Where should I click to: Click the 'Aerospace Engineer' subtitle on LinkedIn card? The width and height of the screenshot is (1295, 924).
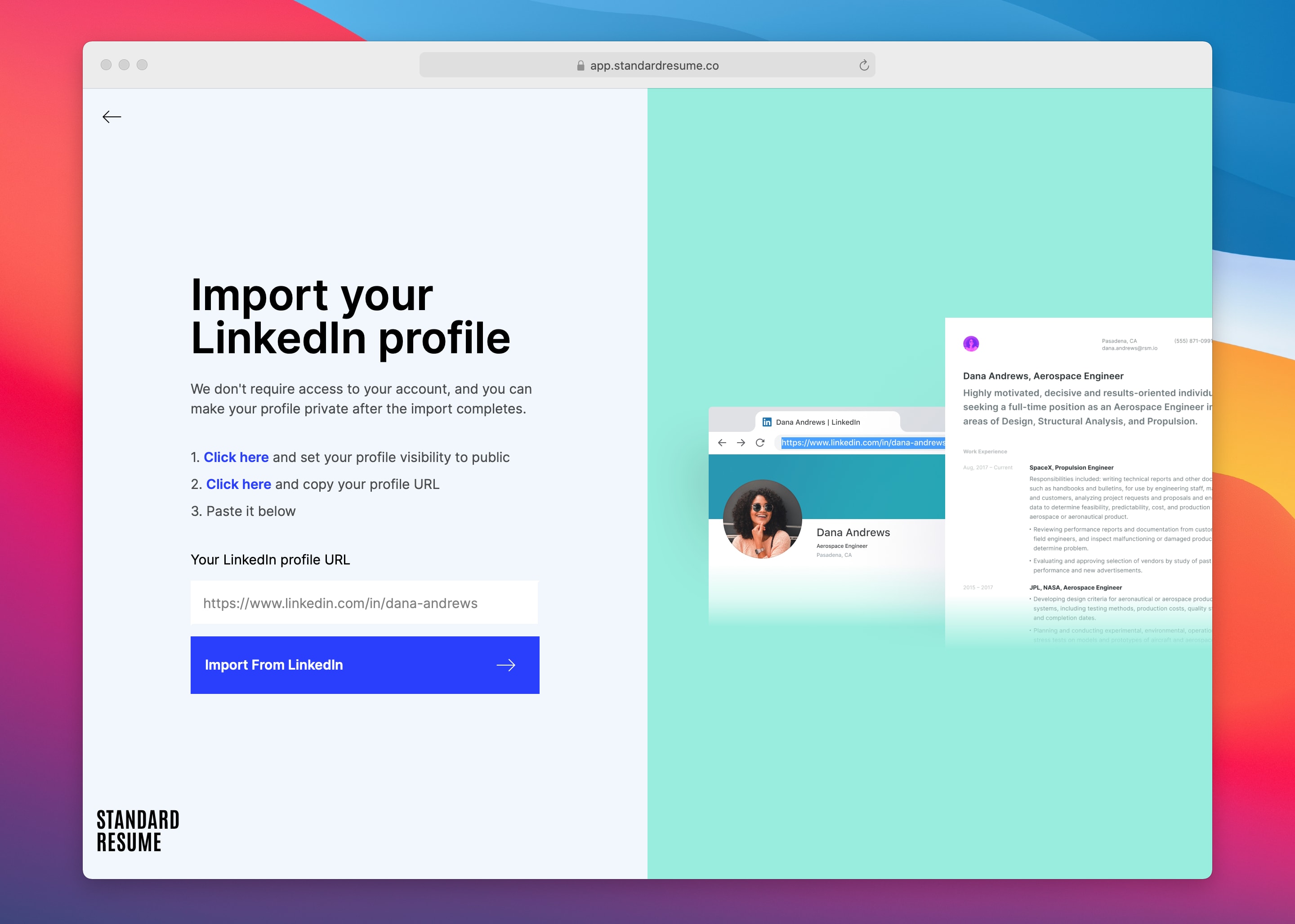click(842, 546)
